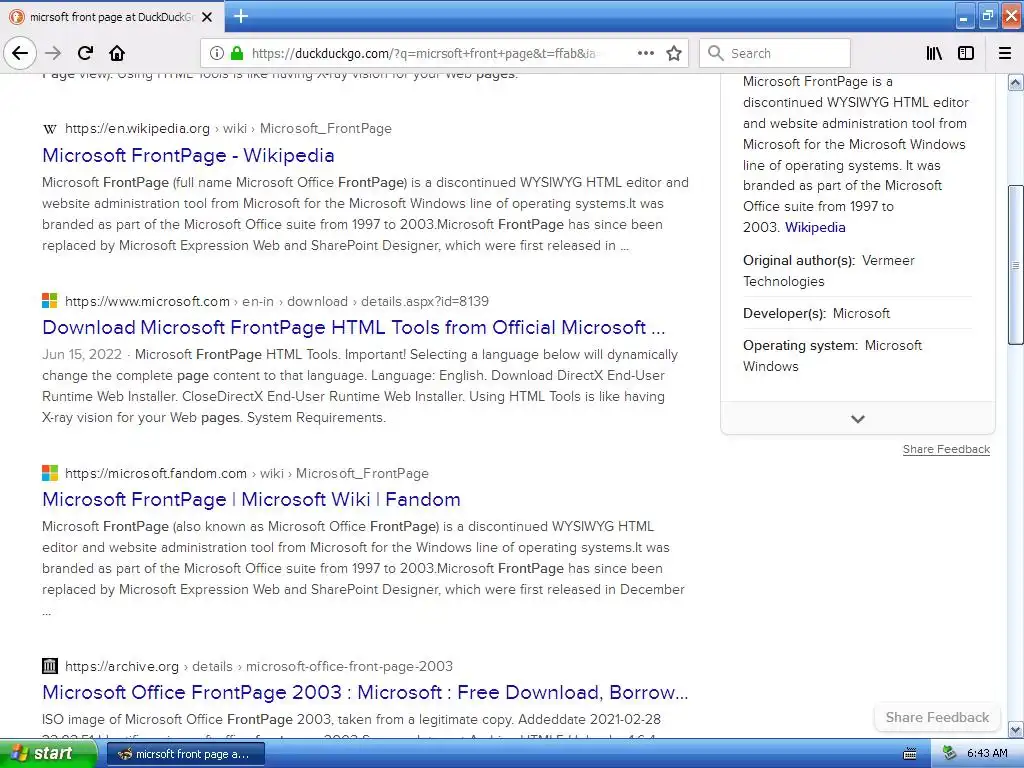Open page actions three-dot menu
1024x768 pixels.
[646, 53]
